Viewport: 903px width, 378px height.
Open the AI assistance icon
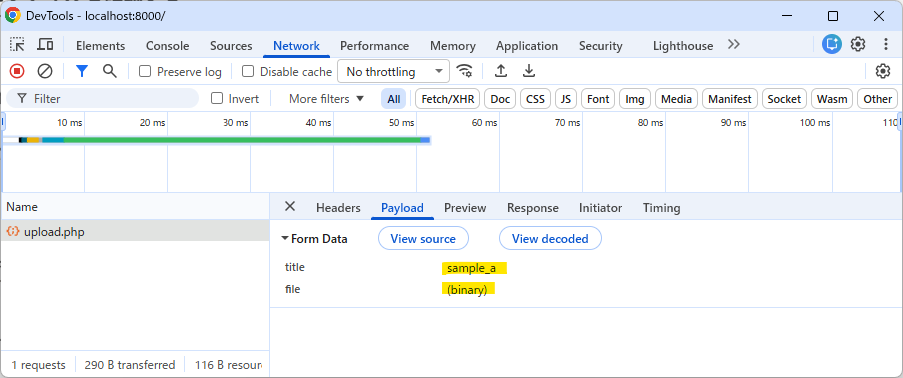[832, 44]
